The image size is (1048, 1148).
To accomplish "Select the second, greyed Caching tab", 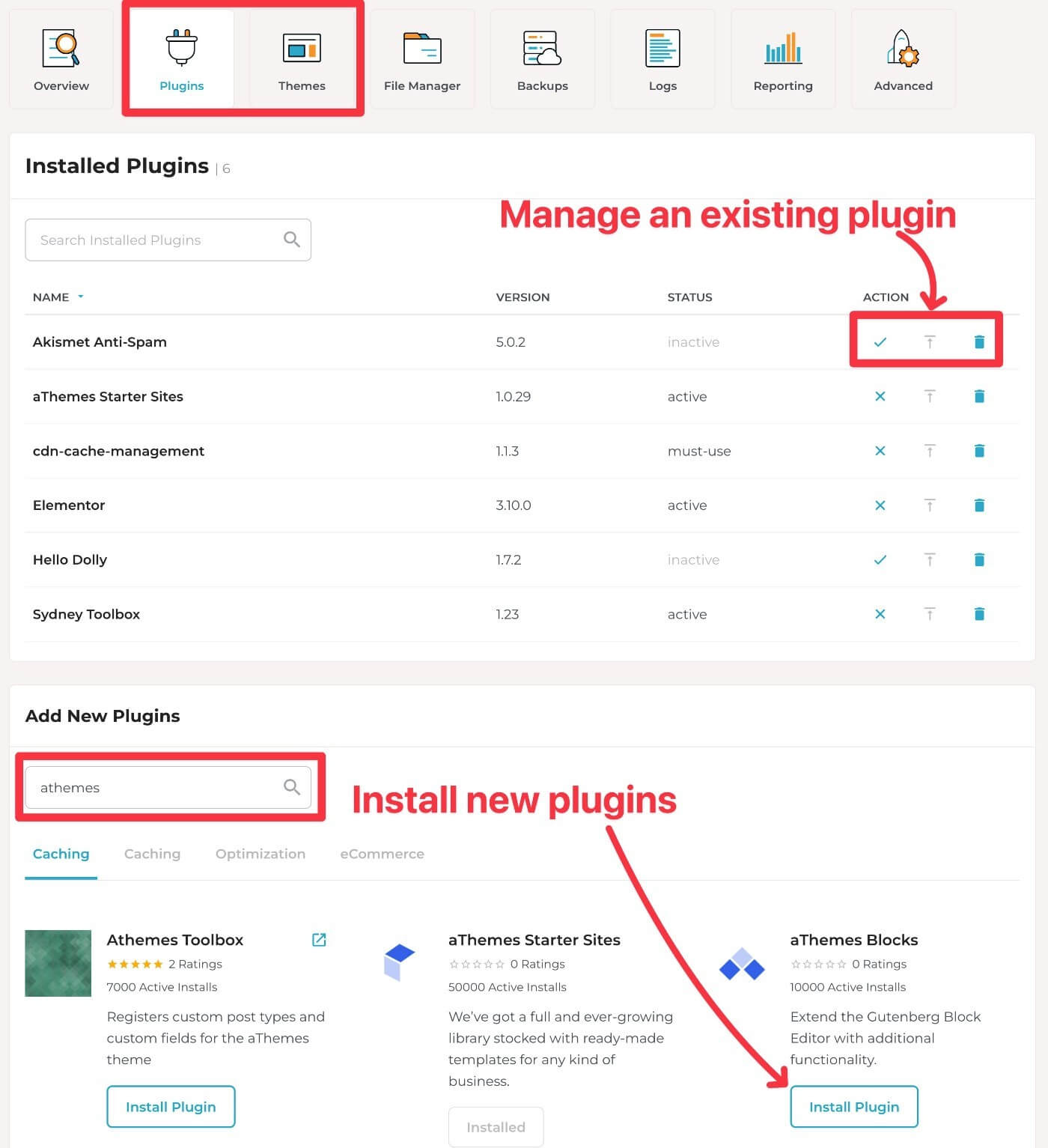I will 152,854.
